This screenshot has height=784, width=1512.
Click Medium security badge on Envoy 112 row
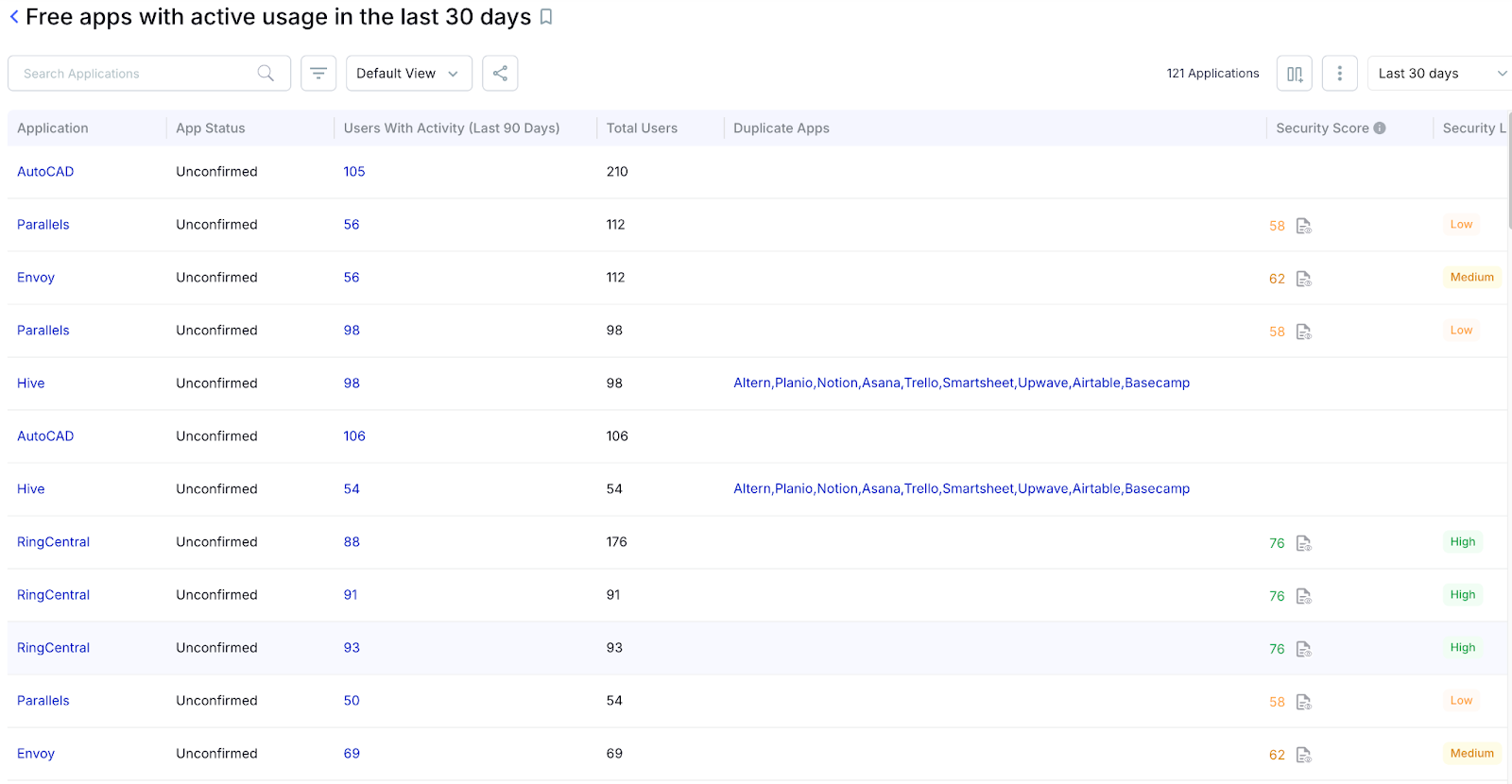point(1472,278)
